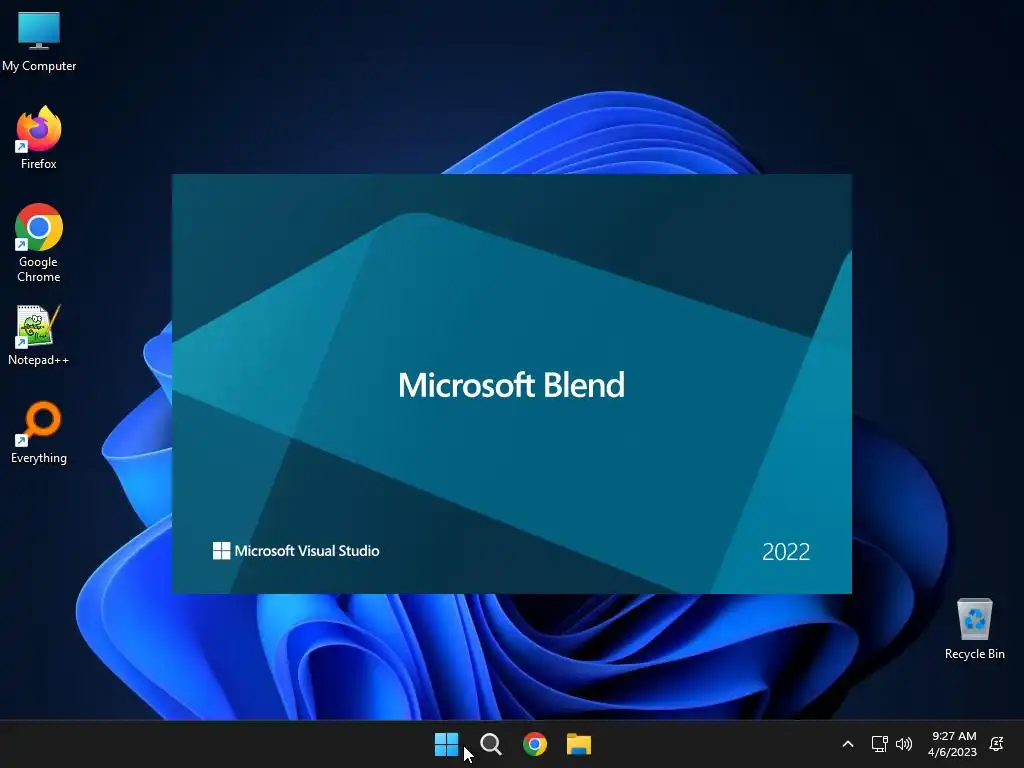Open the notifications bell icon
The image size is (1024, 768).
click(997, 744)
